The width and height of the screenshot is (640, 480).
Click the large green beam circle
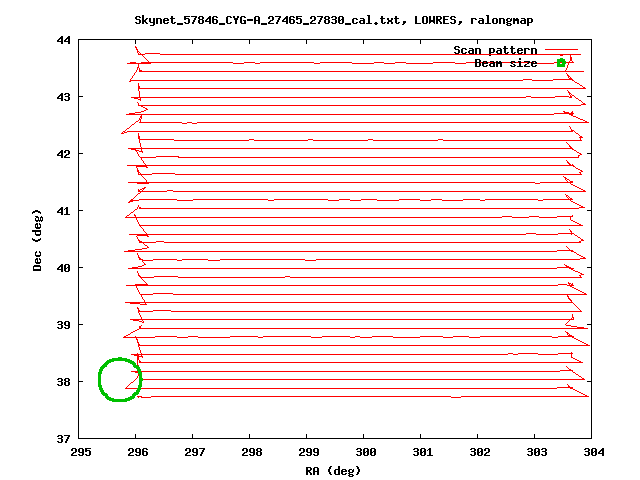[120, 380]
